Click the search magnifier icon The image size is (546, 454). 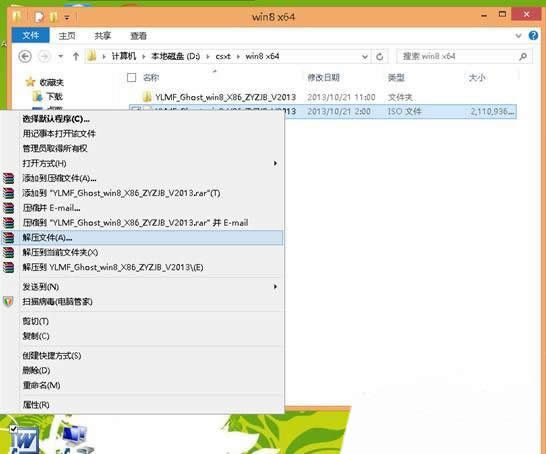pos(523,56)
